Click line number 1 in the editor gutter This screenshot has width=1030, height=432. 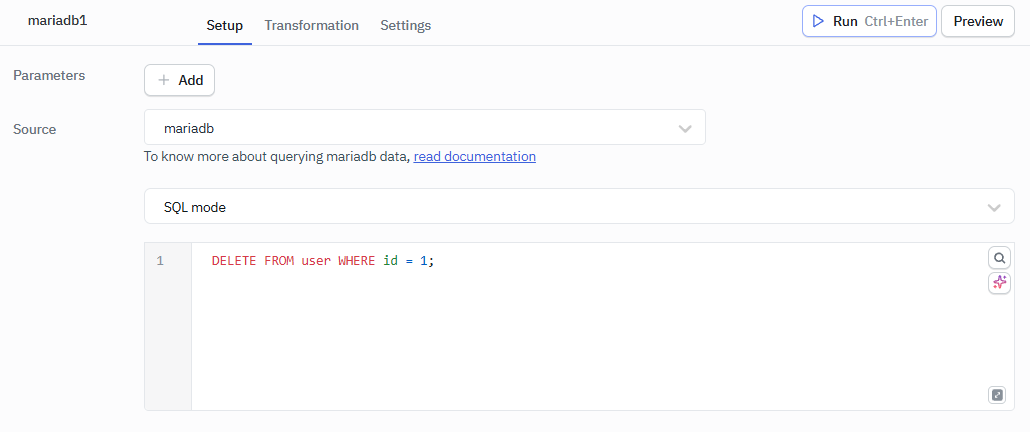click(x=160, y=261)
